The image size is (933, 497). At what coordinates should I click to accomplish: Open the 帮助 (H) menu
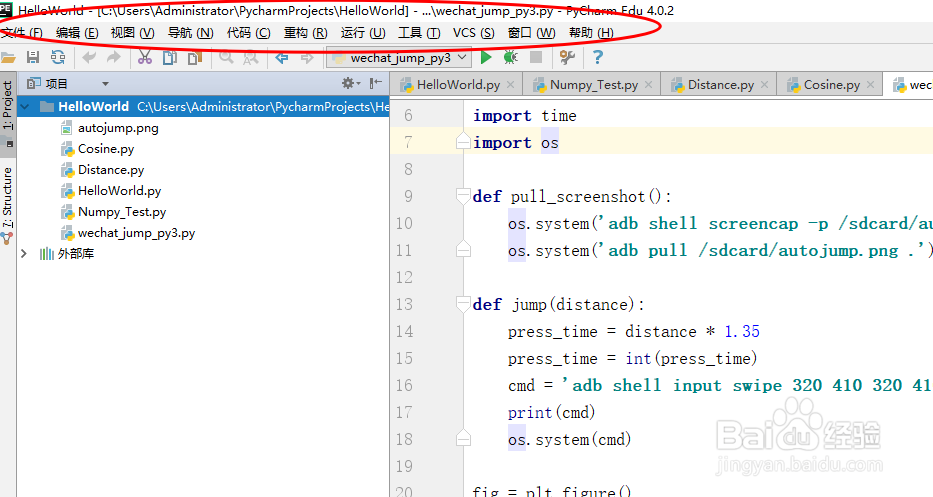pos(591,33)
